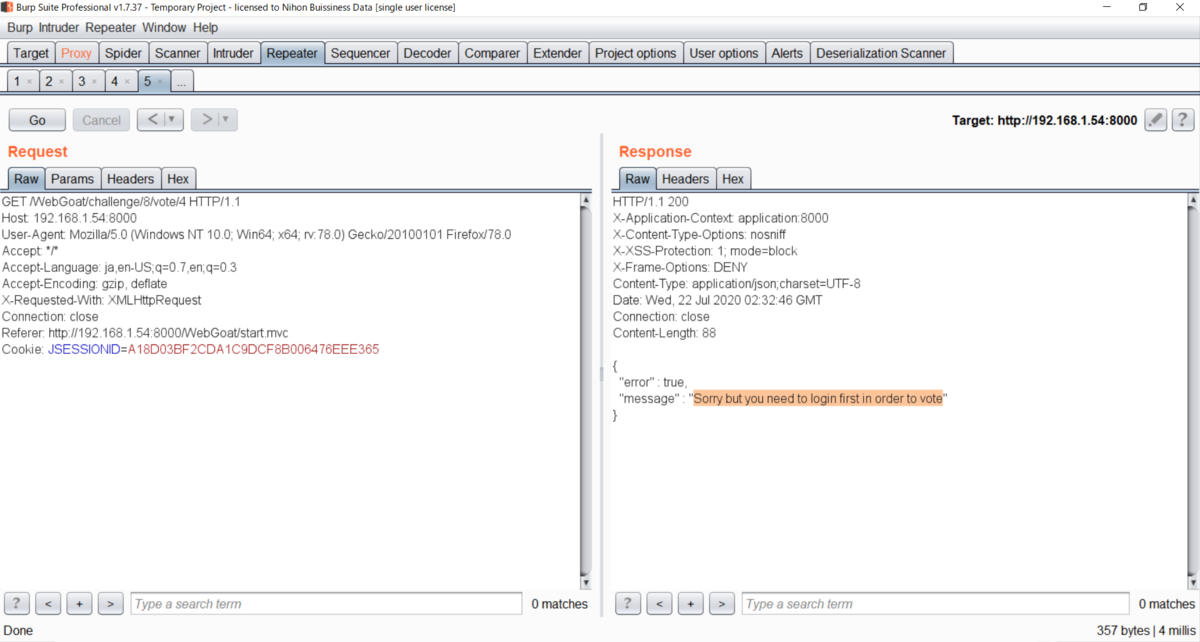Show response Raw view
The height and width of the screenshot is (642, 1200).
click(638, 179)
